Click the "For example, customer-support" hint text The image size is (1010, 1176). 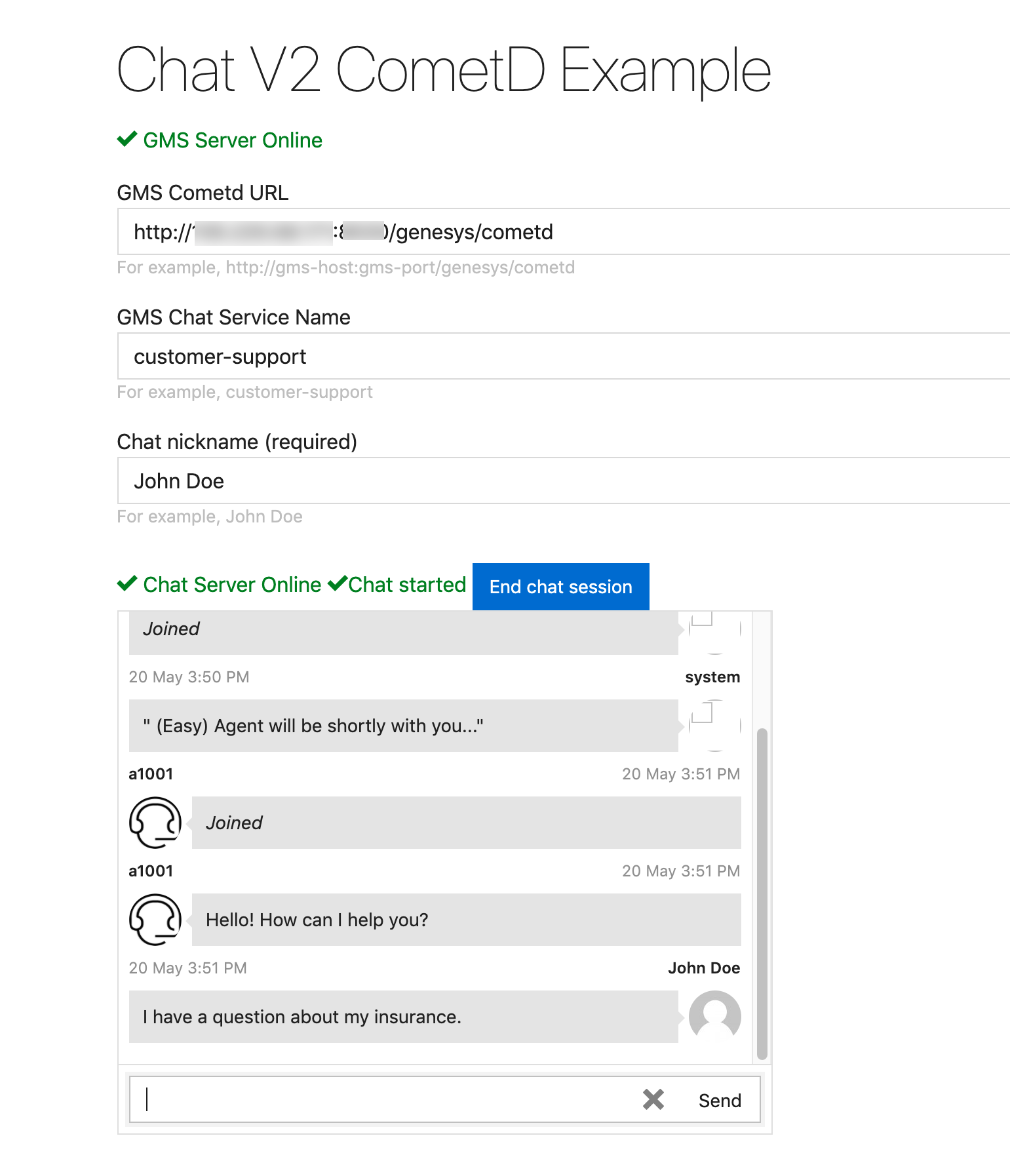244,392
